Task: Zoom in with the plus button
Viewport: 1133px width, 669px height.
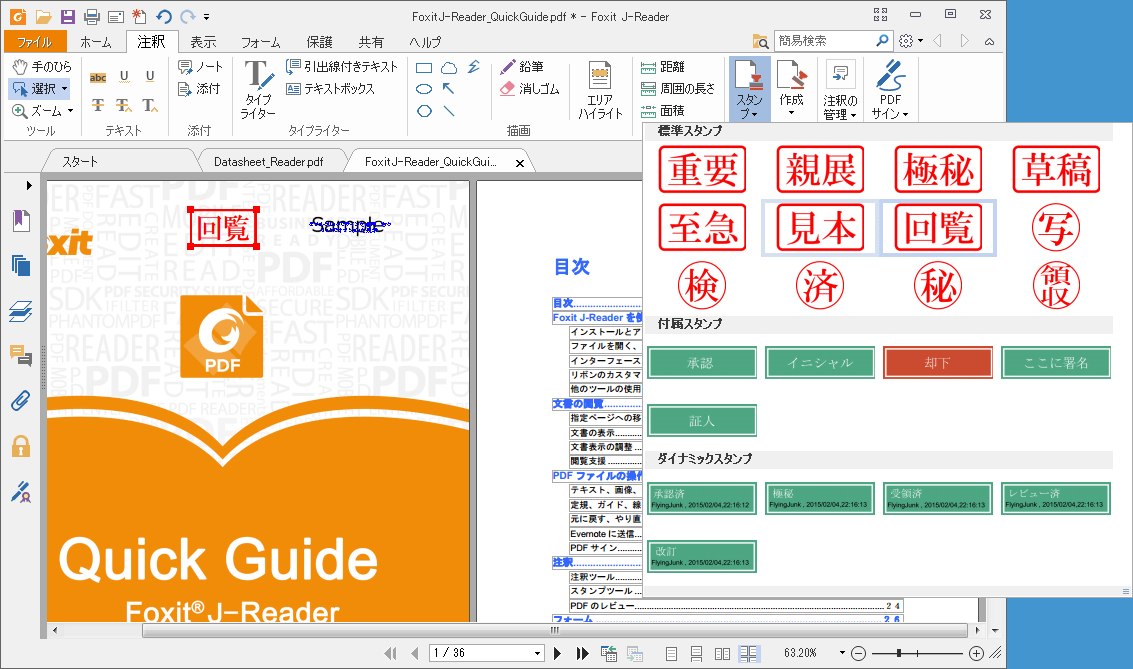Action: click(x=976, y=654)
